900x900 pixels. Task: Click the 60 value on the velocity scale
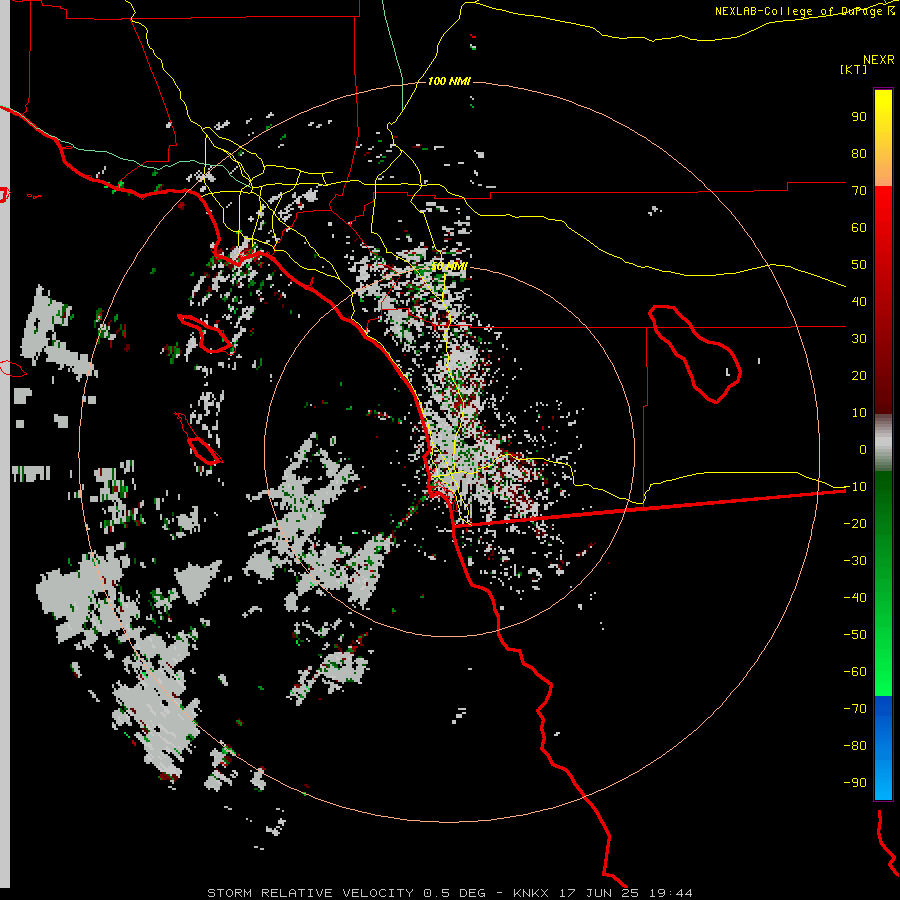click(859, 228)
